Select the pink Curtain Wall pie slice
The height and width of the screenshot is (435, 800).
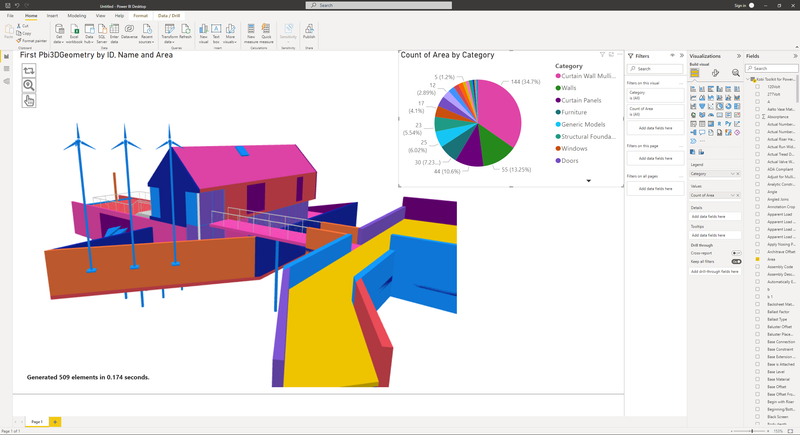pyautogui.click(x=499, y=115)
